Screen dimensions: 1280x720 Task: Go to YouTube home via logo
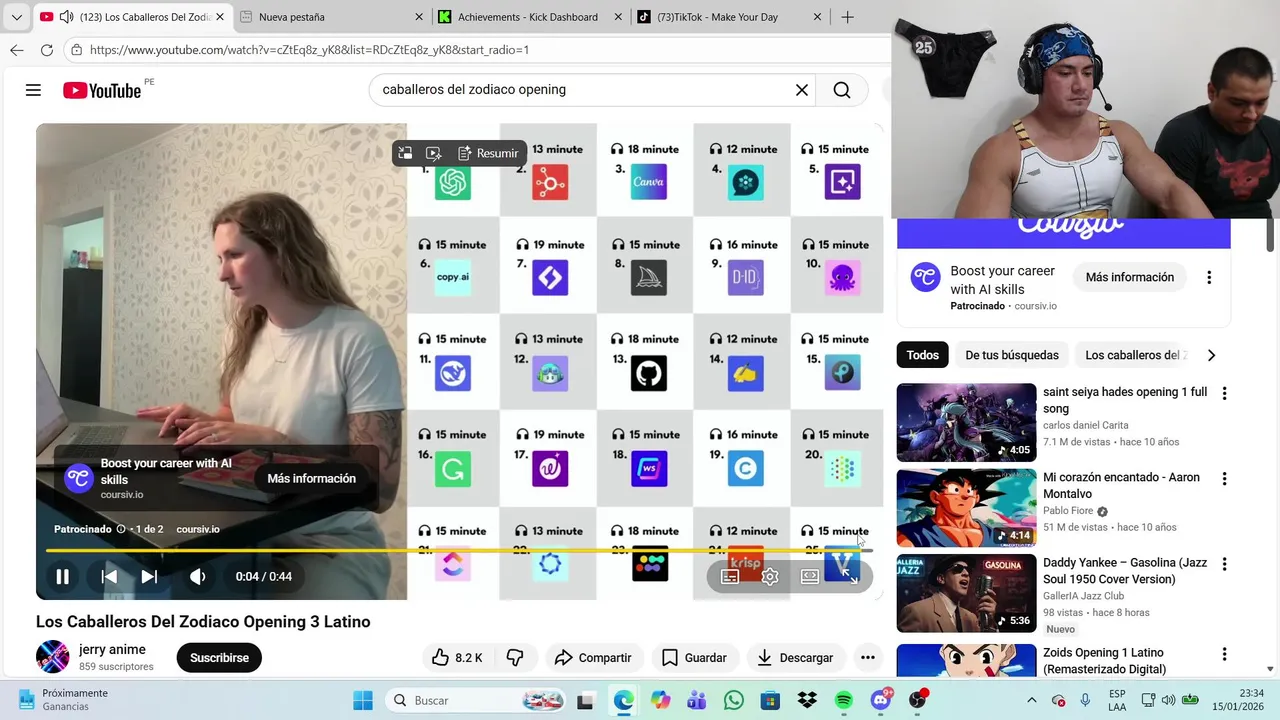pos(102,90)
